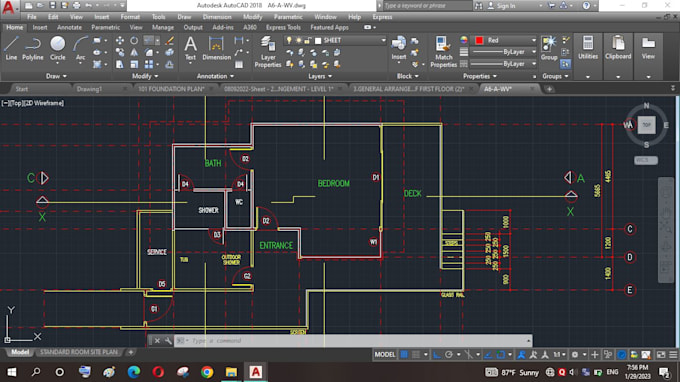
Task: Select the Dimension tool
Action: (x=216, y=48)
